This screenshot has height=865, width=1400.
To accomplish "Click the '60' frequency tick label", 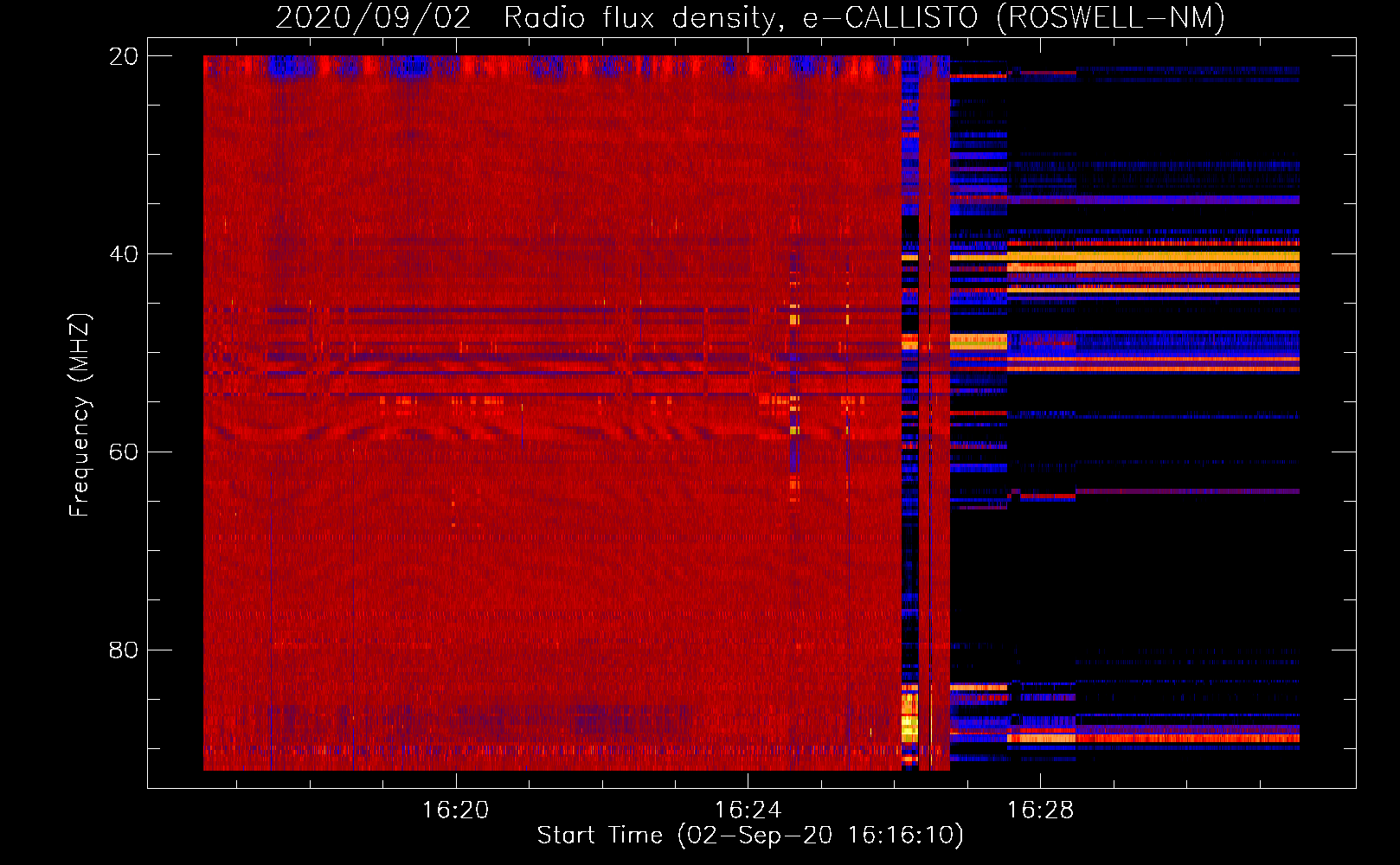I will pos(123,452).
